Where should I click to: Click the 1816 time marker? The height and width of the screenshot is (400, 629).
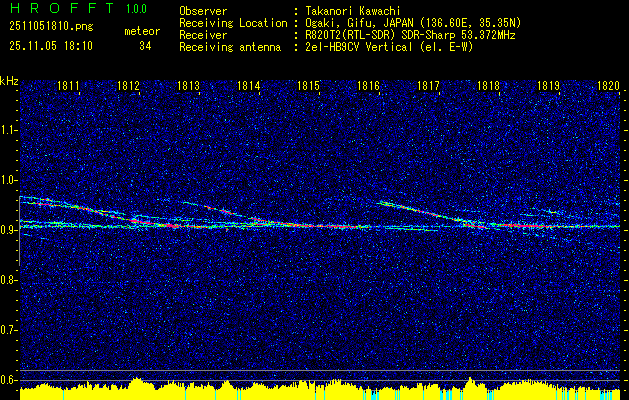368,85
